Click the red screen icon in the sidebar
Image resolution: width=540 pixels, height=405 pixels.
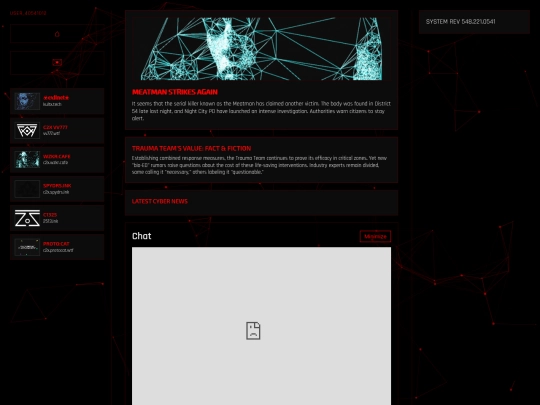click(x=57, y=62)
